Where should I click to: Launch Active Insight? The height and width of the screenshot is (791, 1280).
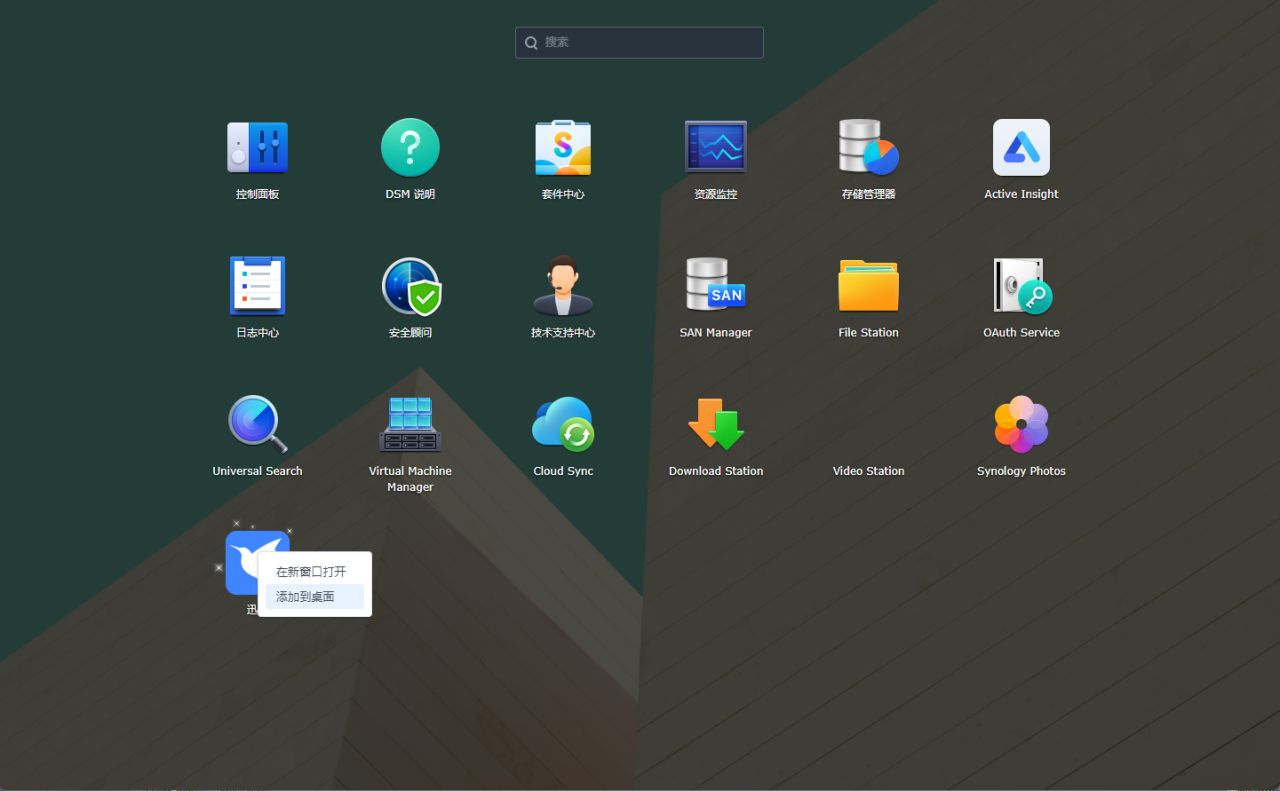pyautogui.click(x=1021, y=147)
